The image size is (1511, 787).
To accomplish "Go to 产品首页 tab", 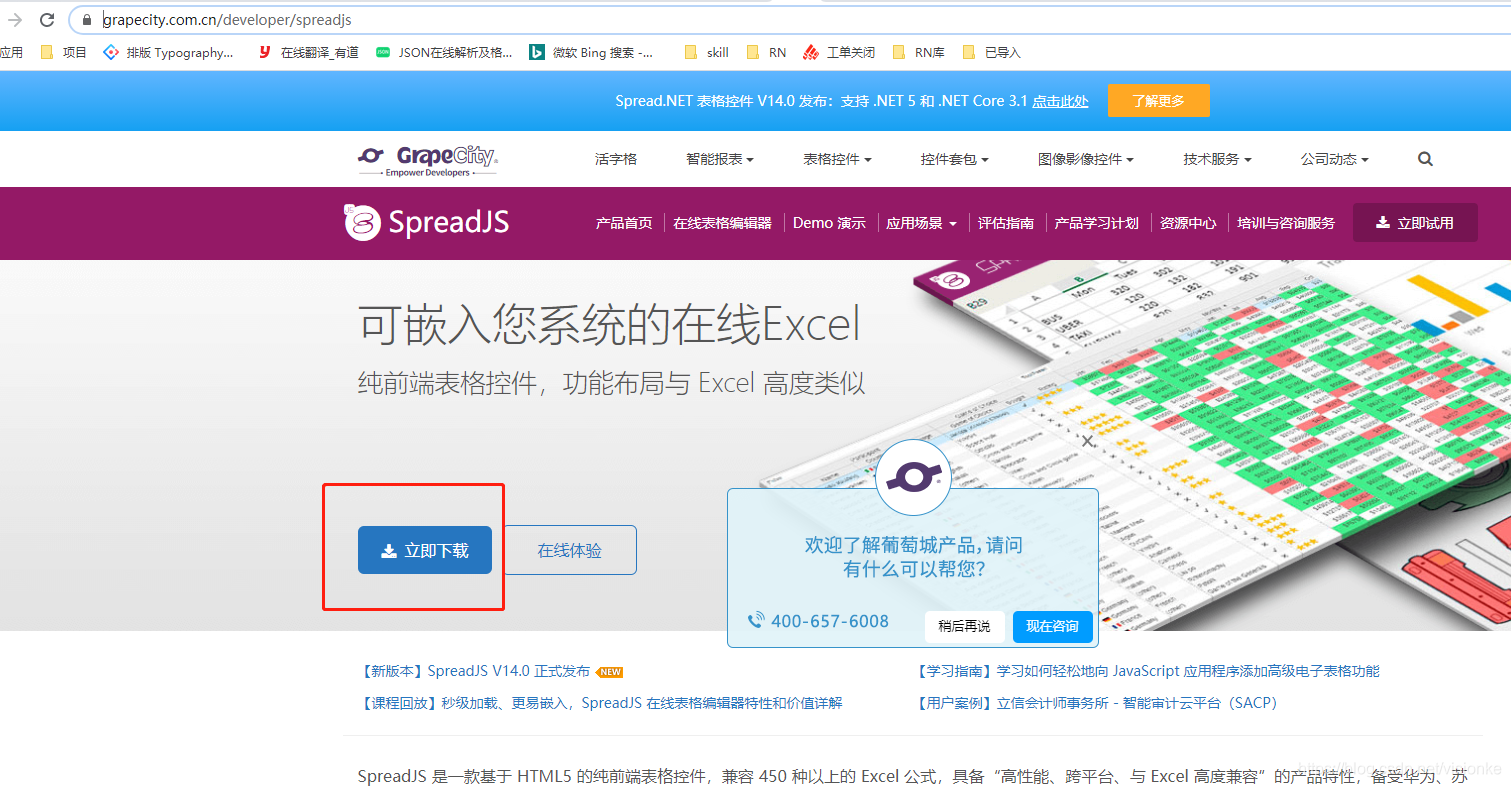I will pyautogui.click(x=624, y=223).
